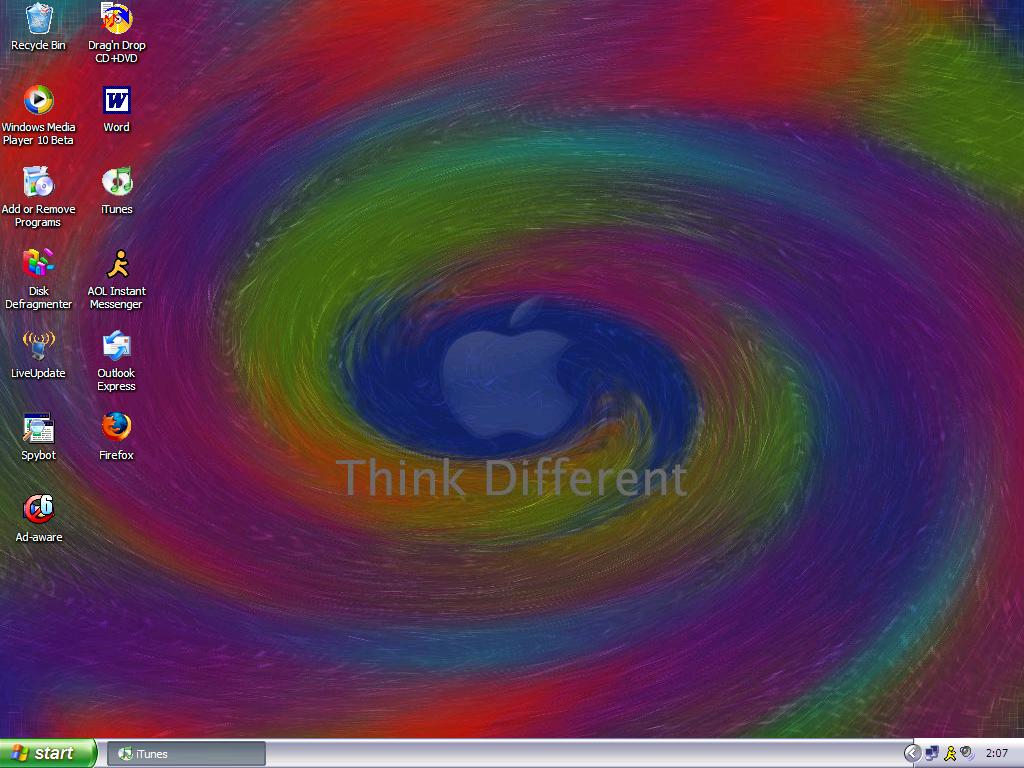
Task: Open the Start menu
Action: pyautogui.click(x=48, y=754)
